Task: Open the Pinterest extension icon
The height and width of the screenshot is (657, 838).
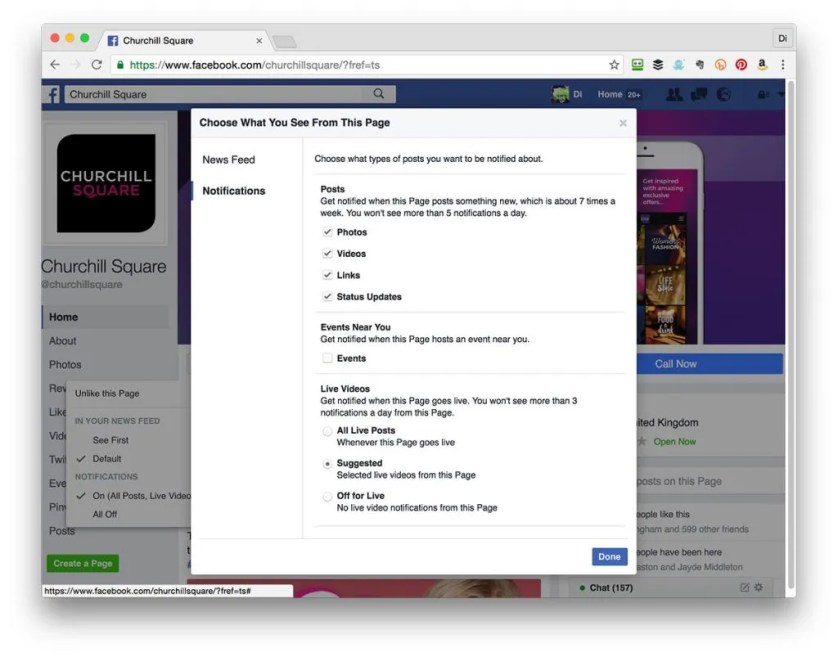Action: click(741, 65)
